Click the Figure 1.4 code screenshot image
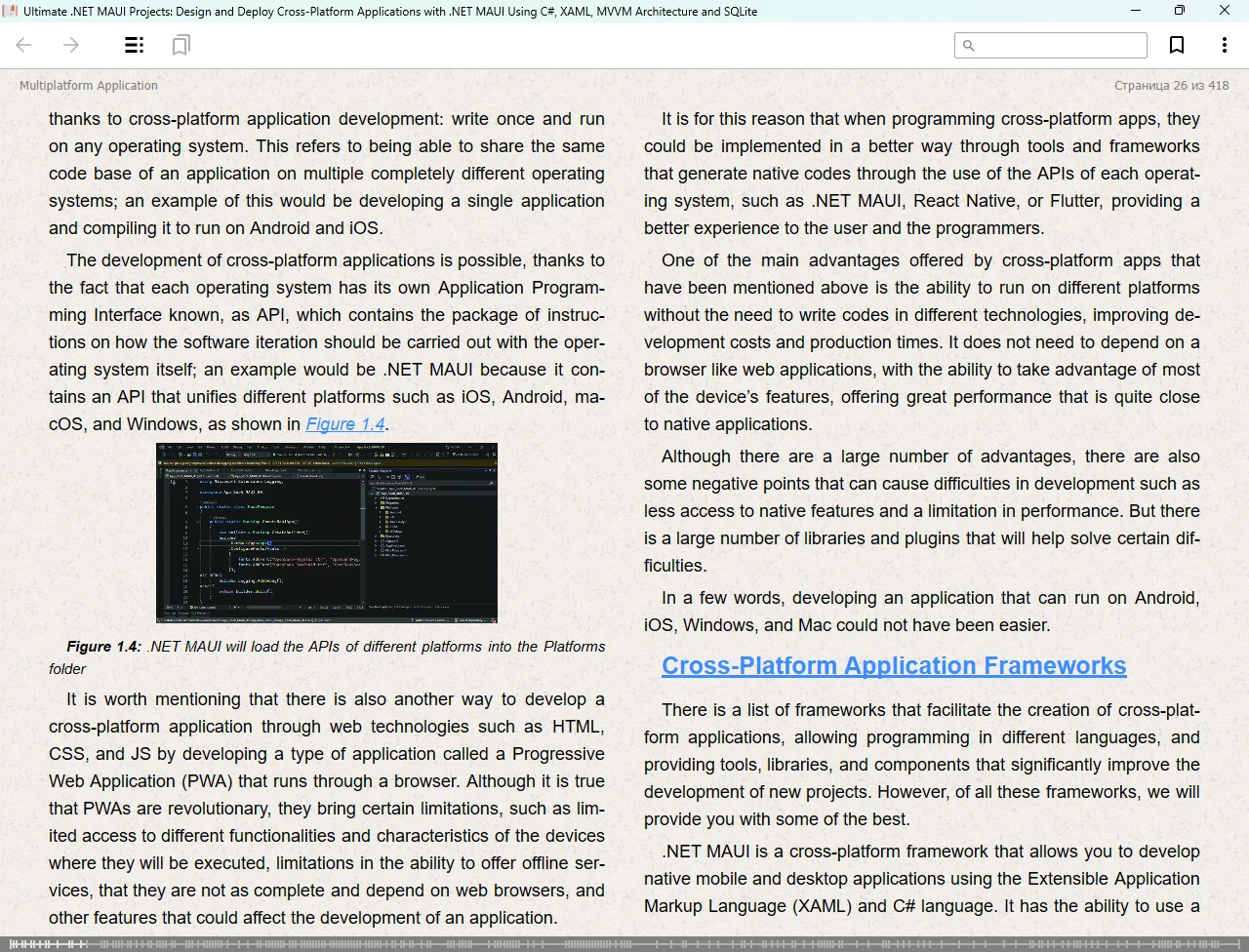 point(327,533)
